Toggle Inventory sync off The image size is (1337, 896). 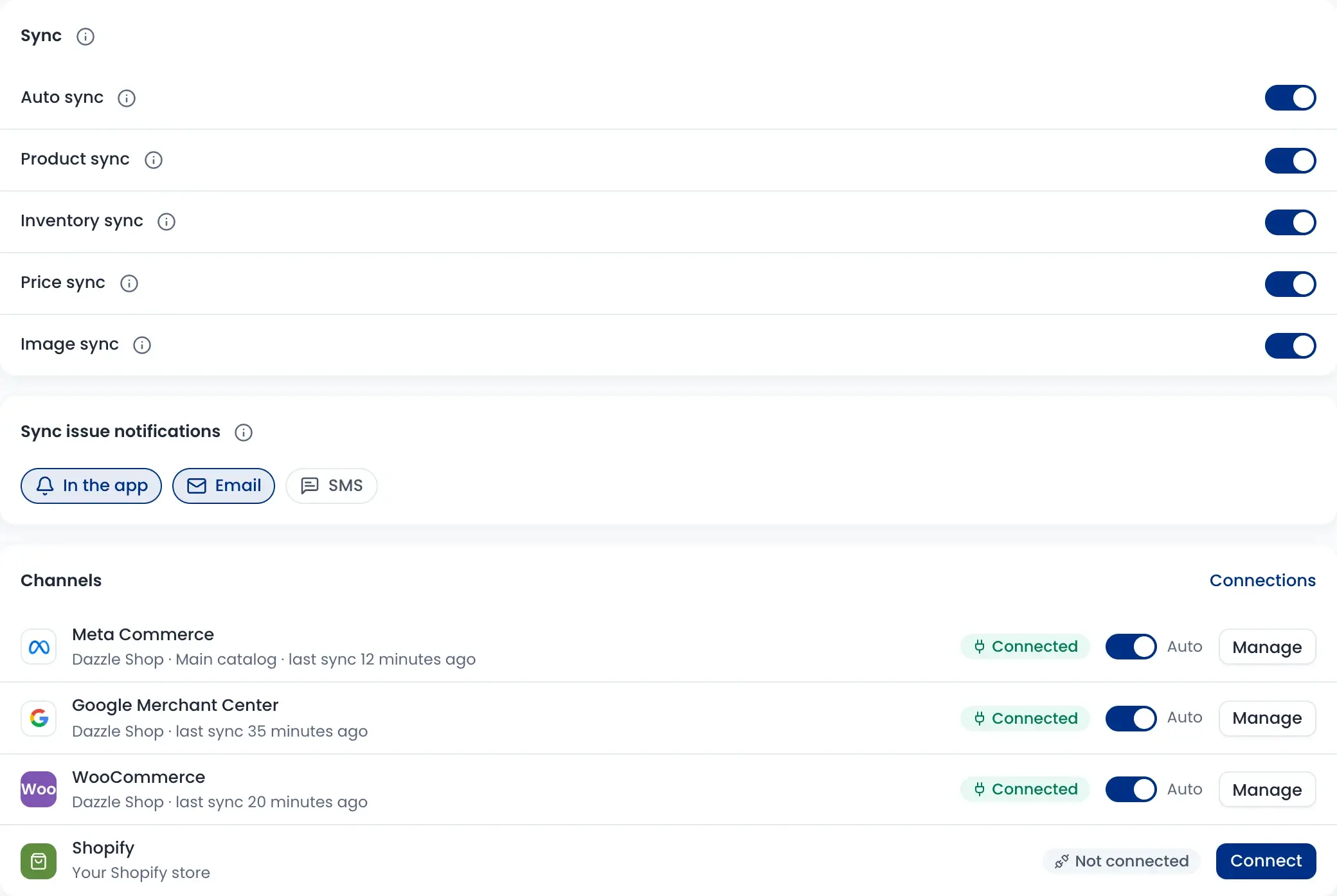click(x=1291, y=222)
